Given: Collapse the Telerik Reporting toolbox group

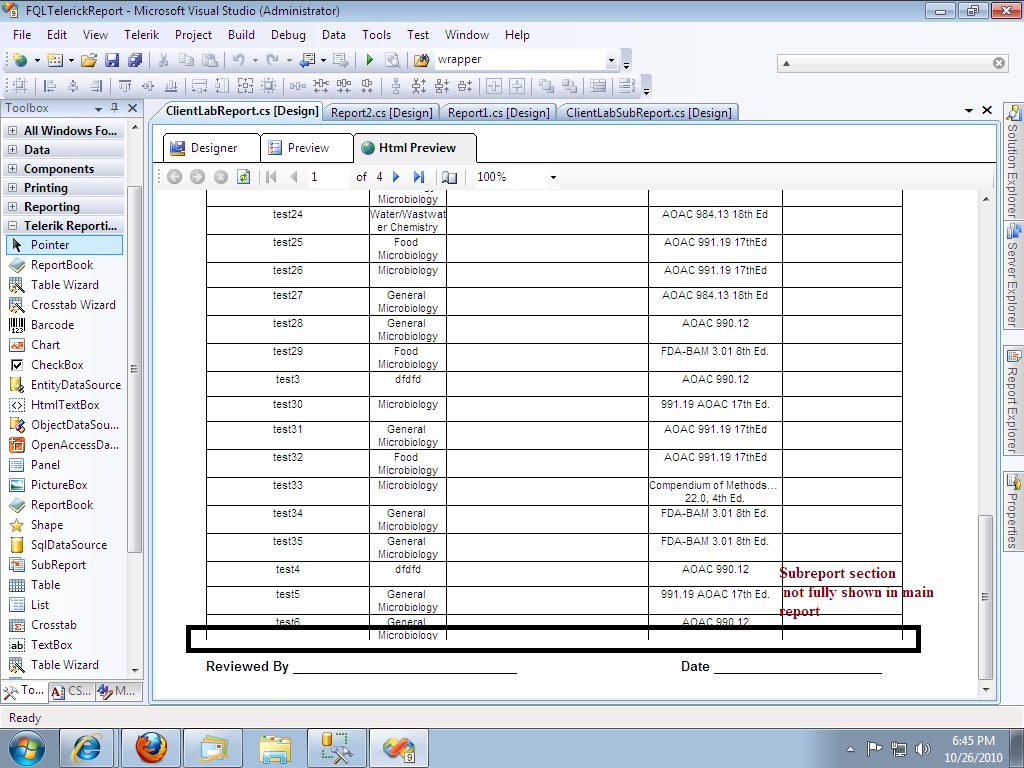Looking at the screenshot, I should pyautogui.click(x=12, y=225).
